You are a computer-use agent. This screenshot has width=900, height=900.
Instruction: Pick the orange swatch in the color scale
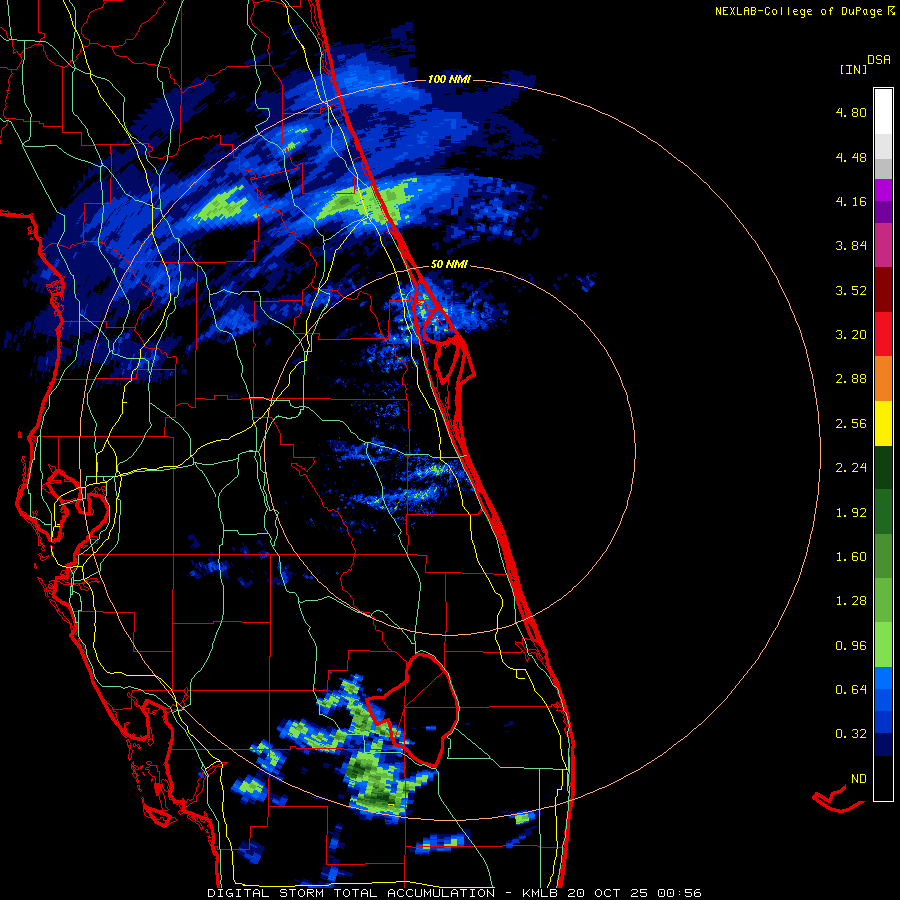883,379
